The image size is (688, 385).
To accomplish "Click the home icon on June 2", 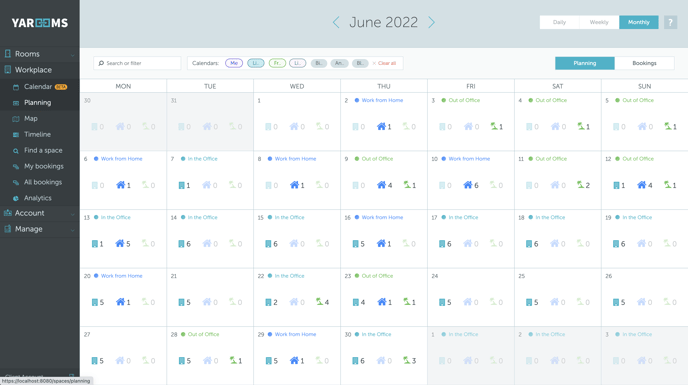I will 381,126.
